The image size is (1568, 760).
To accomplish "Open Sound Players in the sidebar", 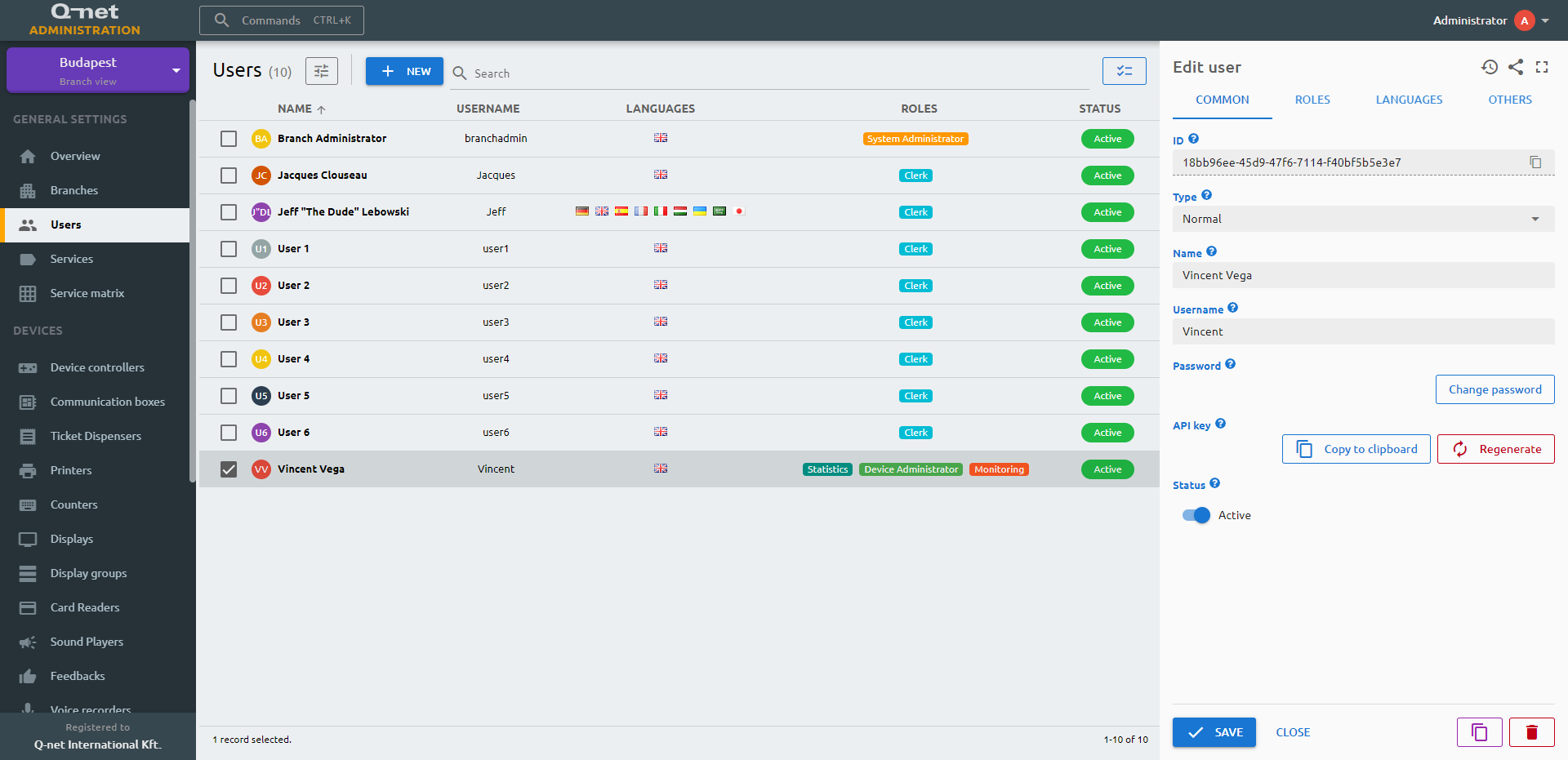I will coord(95,642).
